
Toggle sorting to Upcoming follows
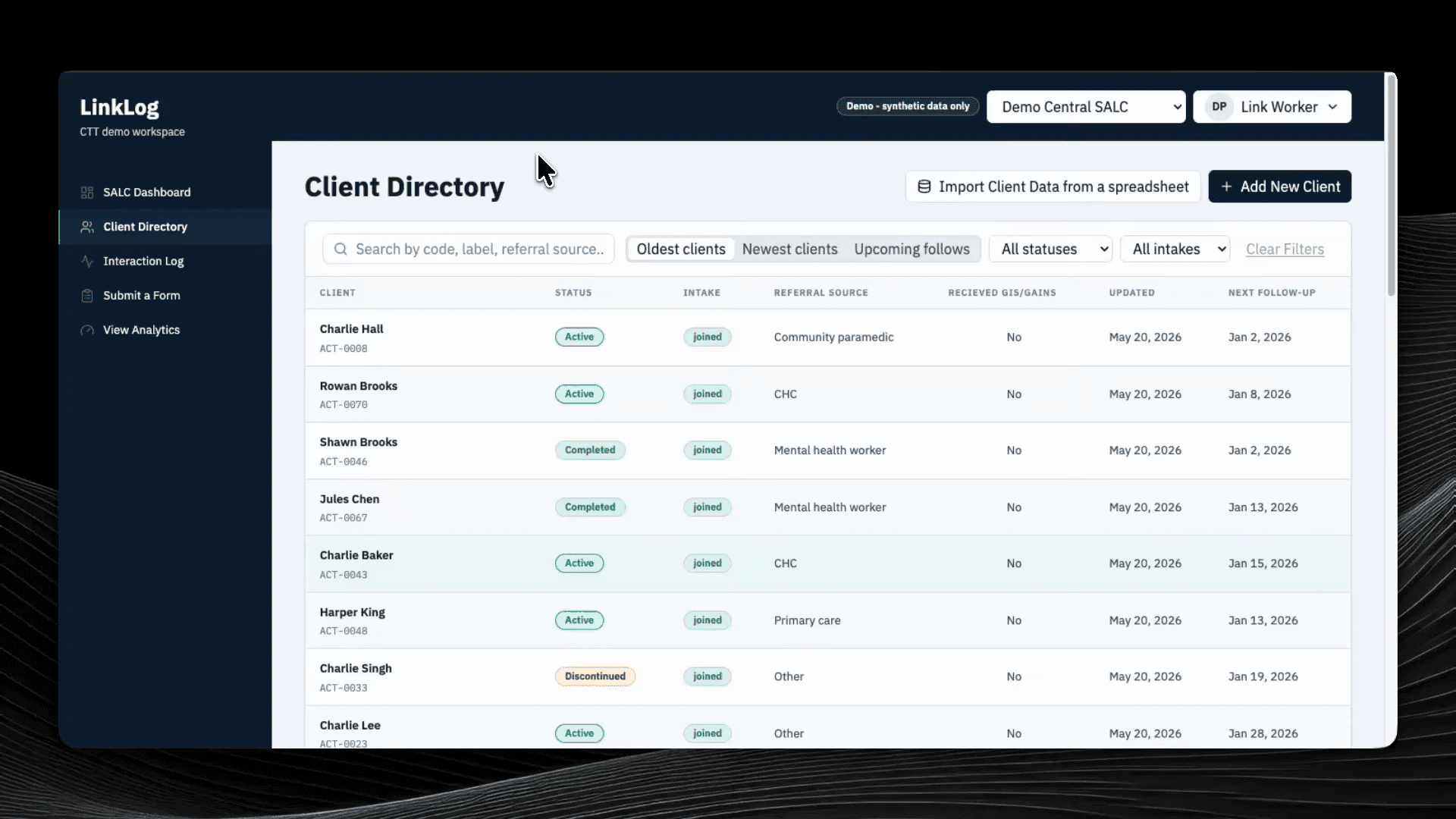click(x=912, y=249)
